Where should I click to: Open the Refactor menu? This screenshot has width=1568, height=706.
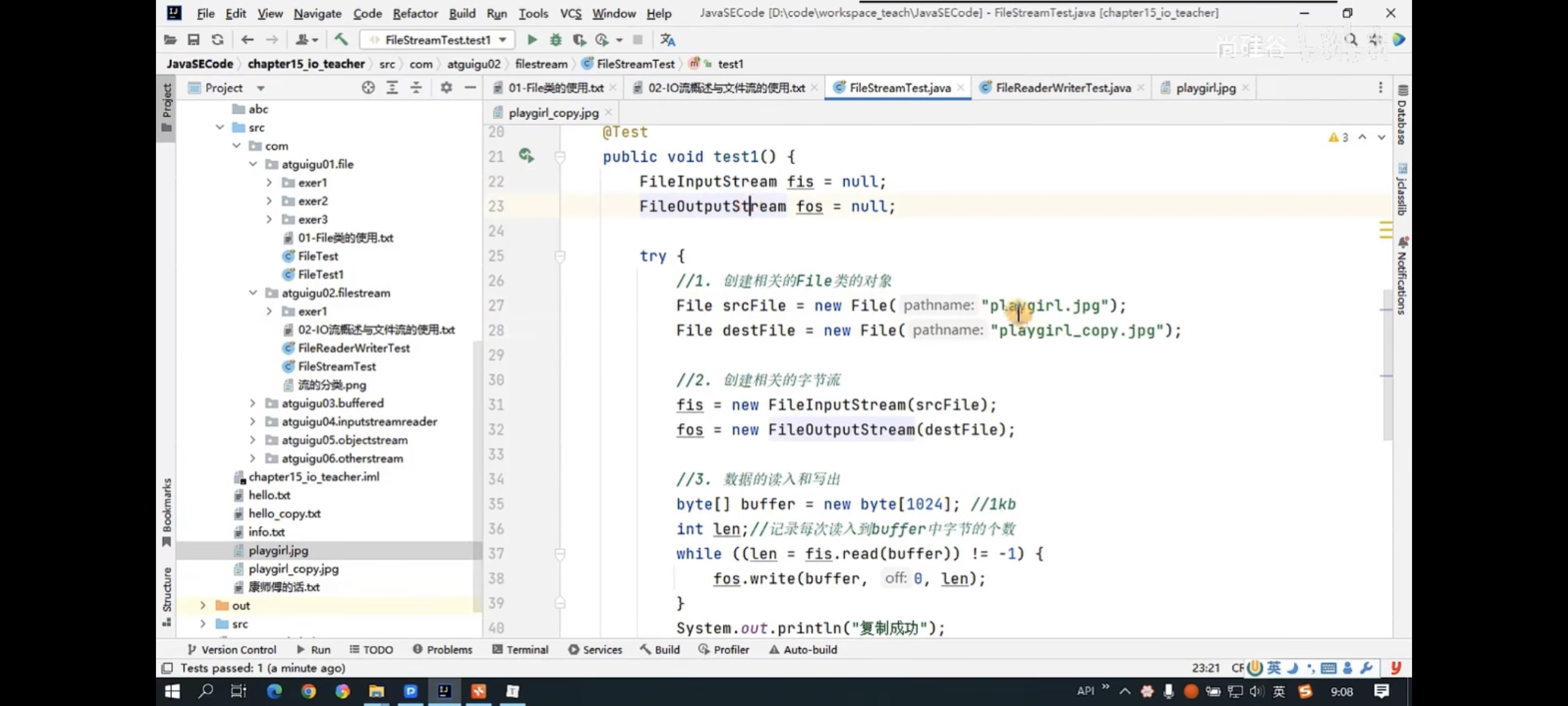(x=414, y=14)
